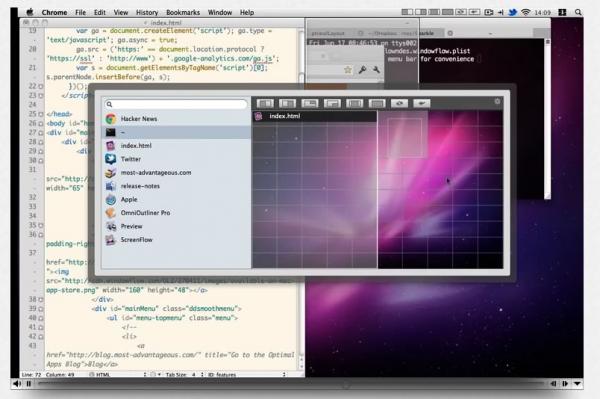Click the first layout preset button in the overlay toolbar
The height and width of the screenshot is (399, 600).
click(x=265, y=103)
